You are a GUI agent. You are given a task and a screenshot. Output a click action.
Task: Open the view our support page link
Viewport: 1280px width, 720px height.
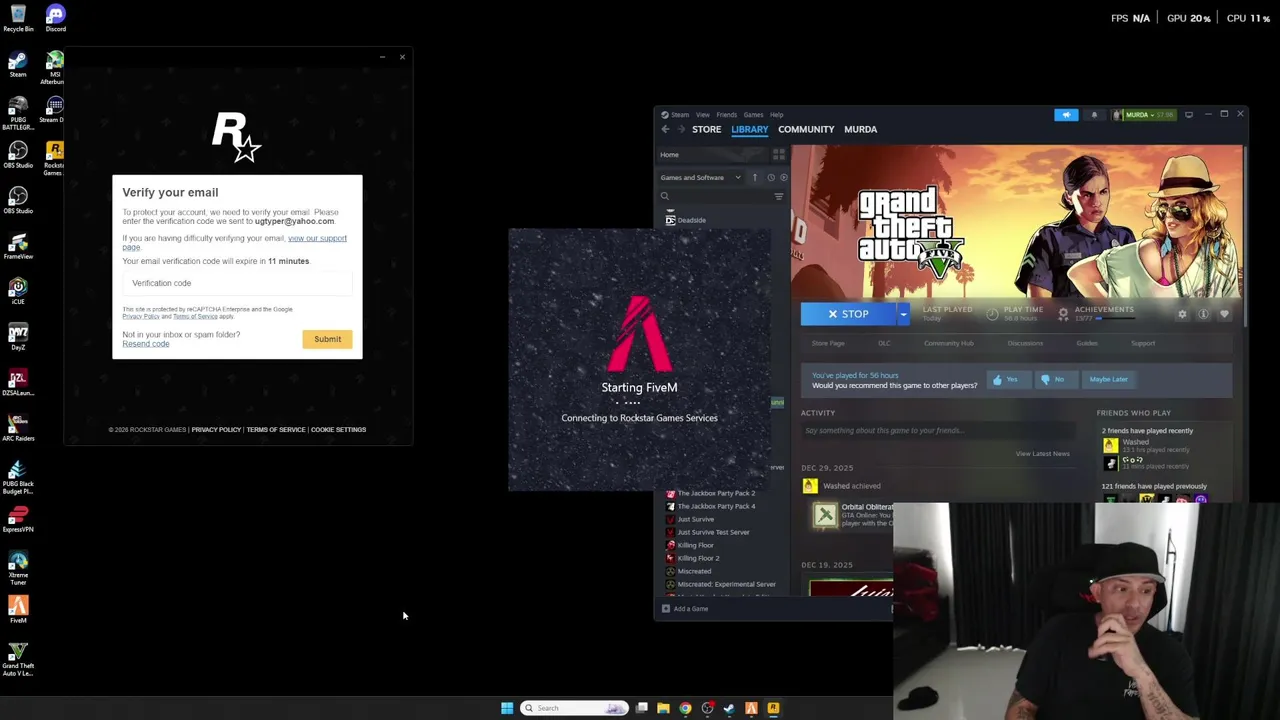click(x=317, y=238)
